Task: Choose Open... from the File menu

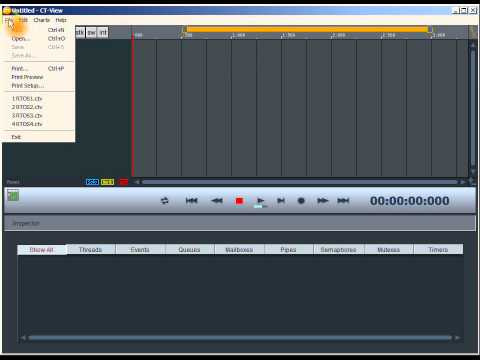Action: tap(38, 39)
